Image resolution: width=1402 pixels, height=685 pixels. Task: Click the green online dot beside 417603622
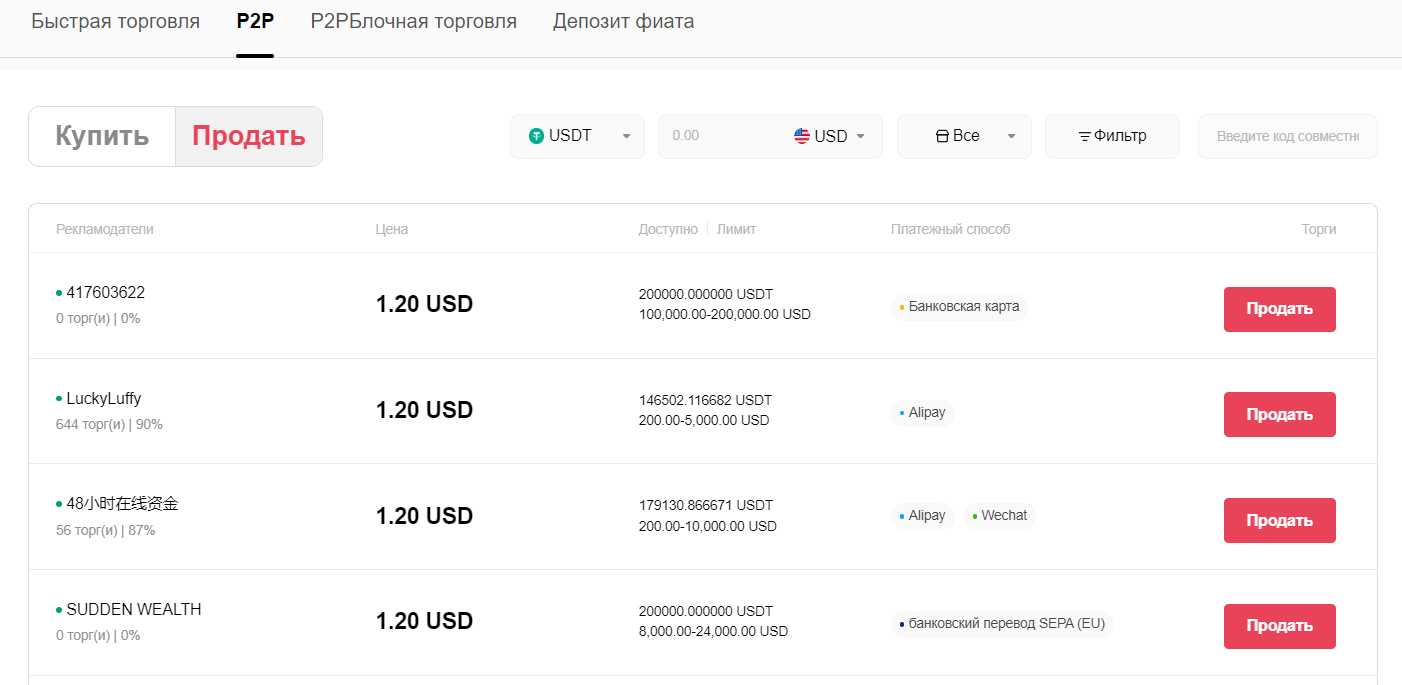point(57,292)
